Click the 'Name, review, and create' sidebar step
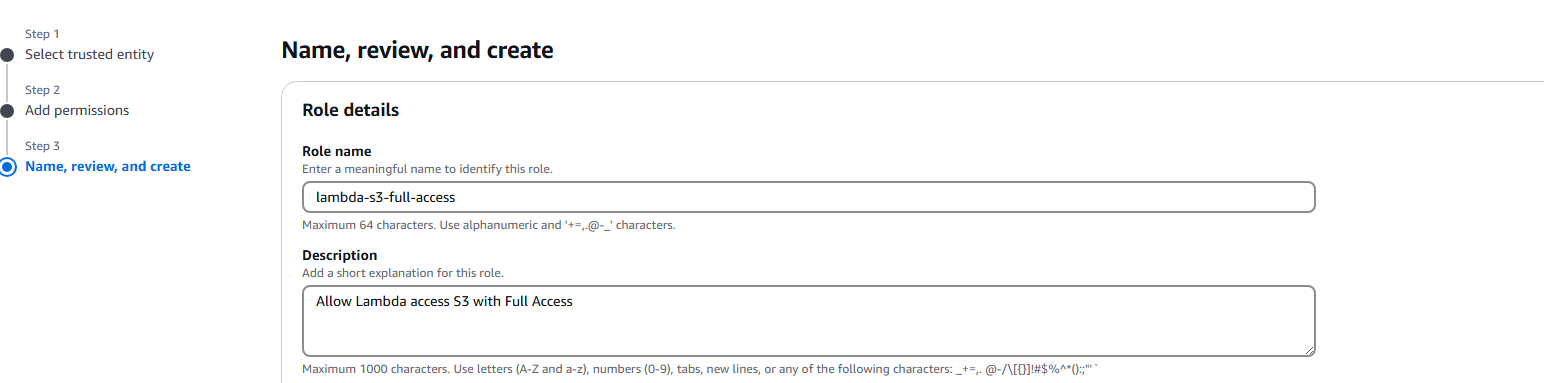The image size is (1544, 383). click(107, 167)
